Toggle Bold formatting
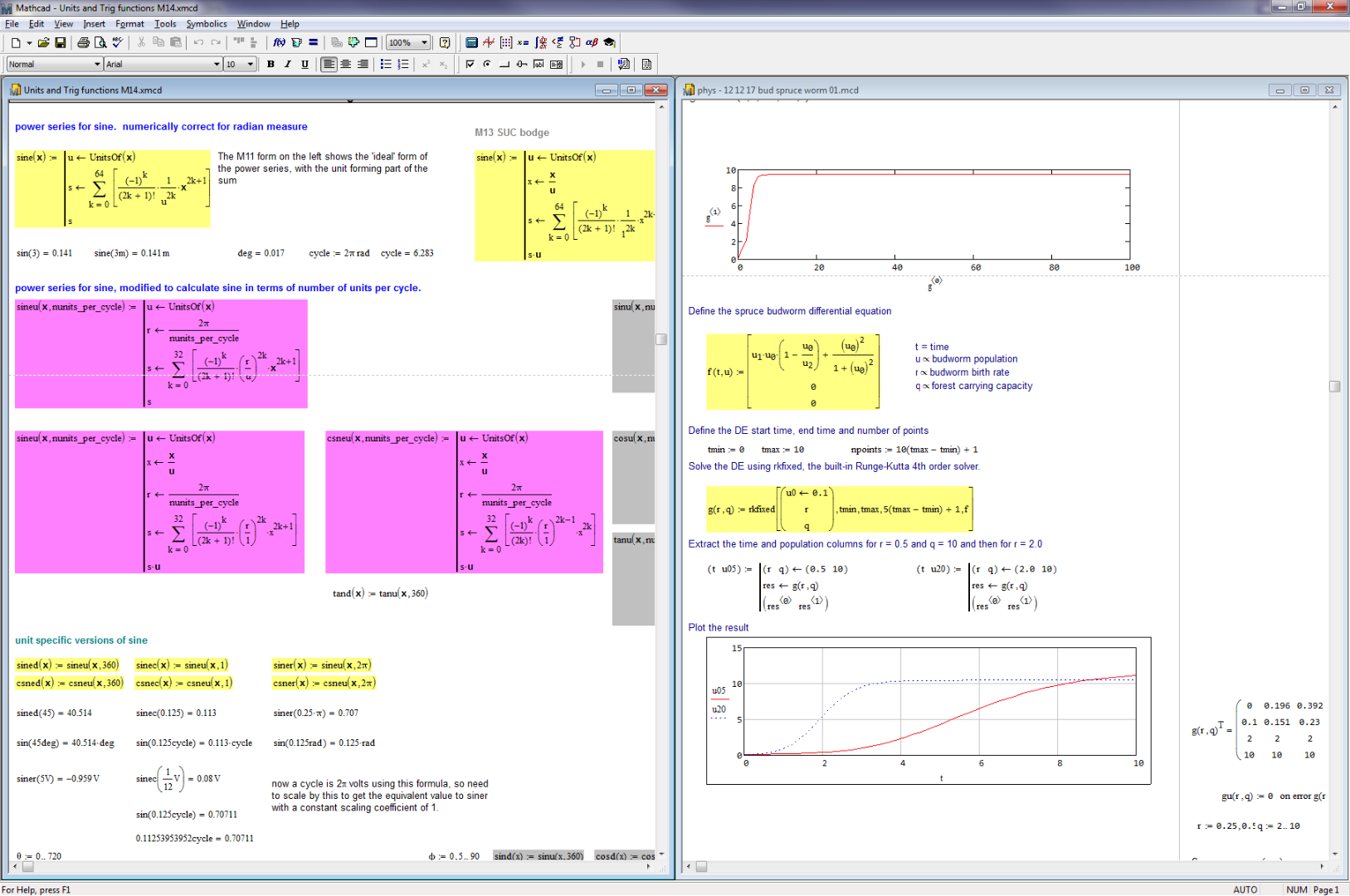The image size is (1350, 896). click(270, 64)
